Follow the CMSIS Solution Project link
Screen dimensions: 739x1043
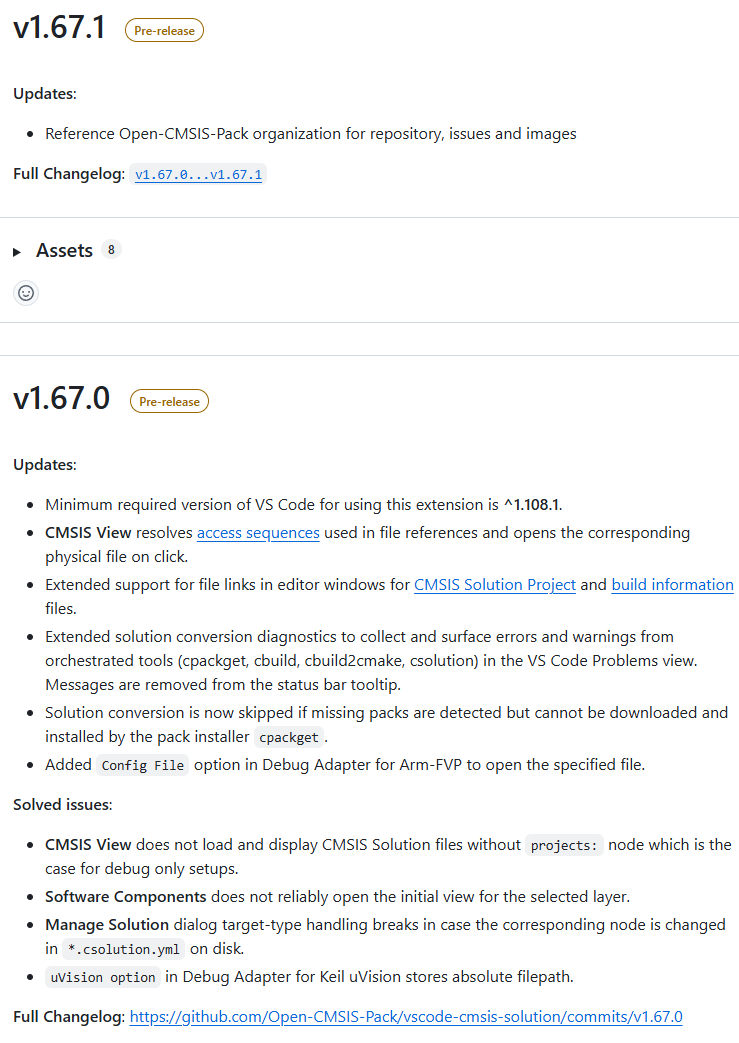pos(495,584)
